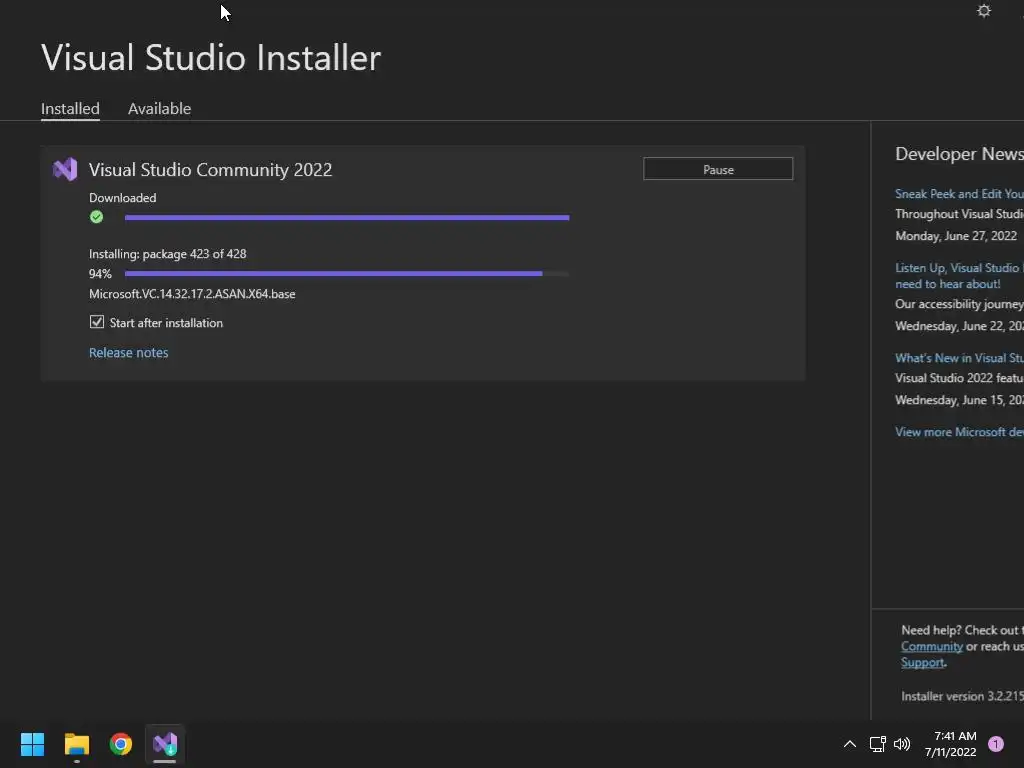Click the Installer version text
The image size is (1024, 768).
(x=962, y=696)
